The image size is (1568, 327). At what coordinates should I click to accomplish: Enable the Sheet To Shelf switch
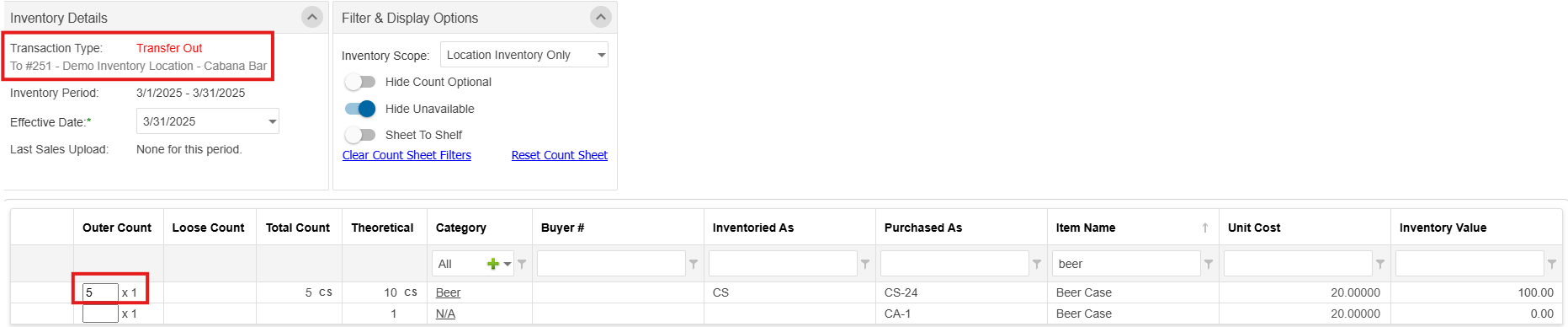[360, 135]
